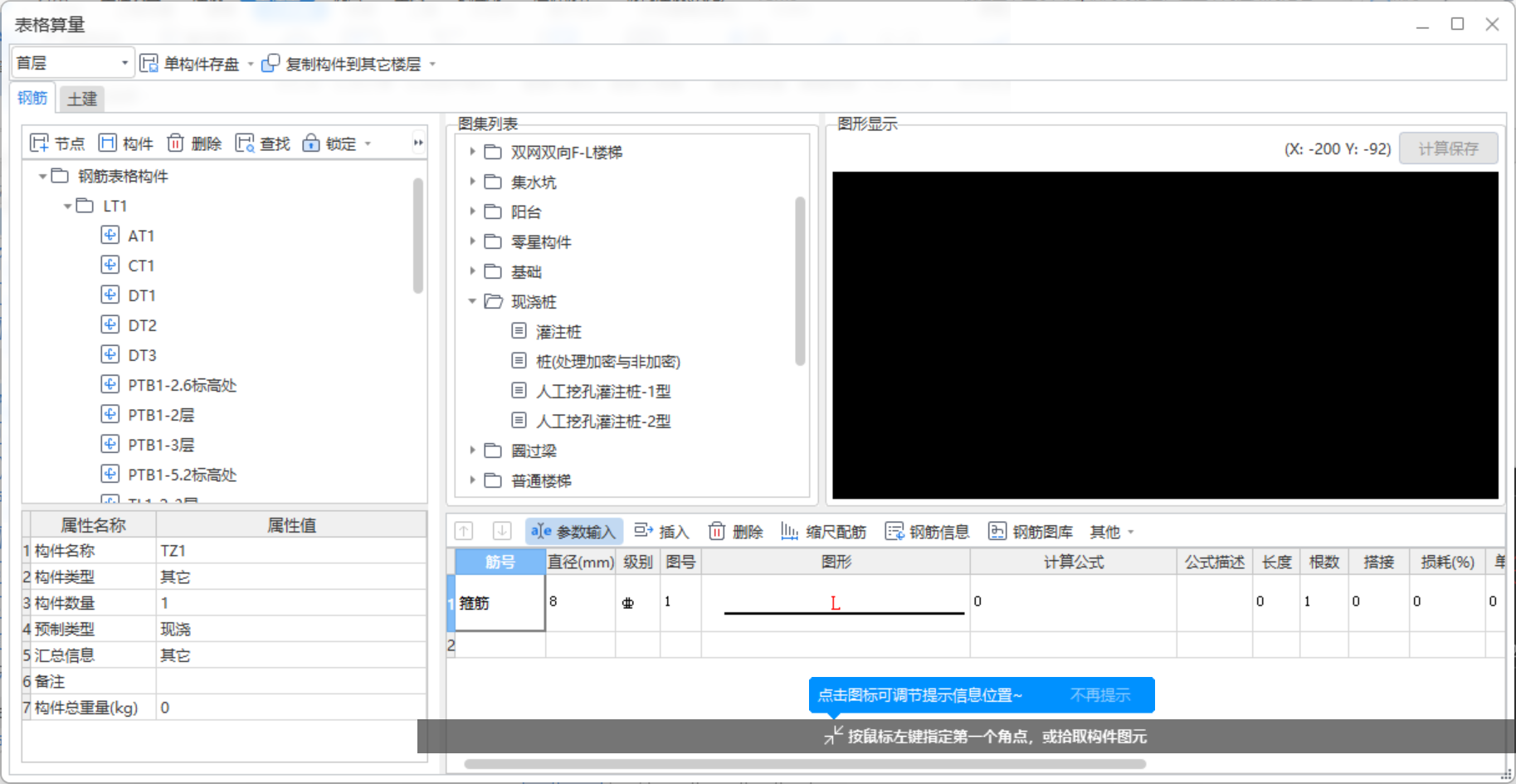Expand the 阳台 folder
The width and height of the screenshot is (1516, 784).
coord(472,212)
